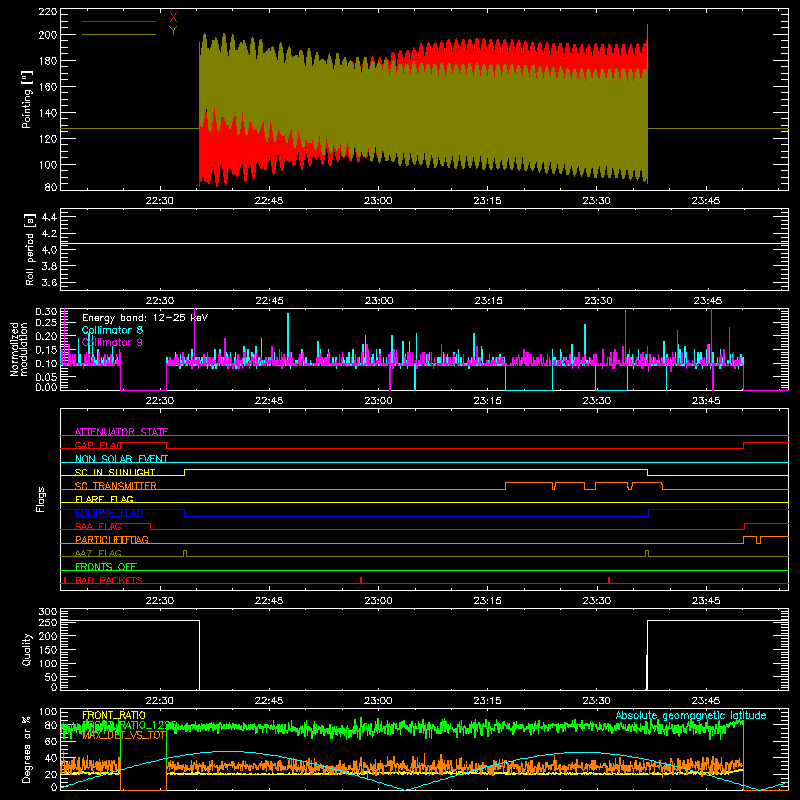Click the 140 tick on Pointing axis
800x800 pixels.
tap(48, 113)
